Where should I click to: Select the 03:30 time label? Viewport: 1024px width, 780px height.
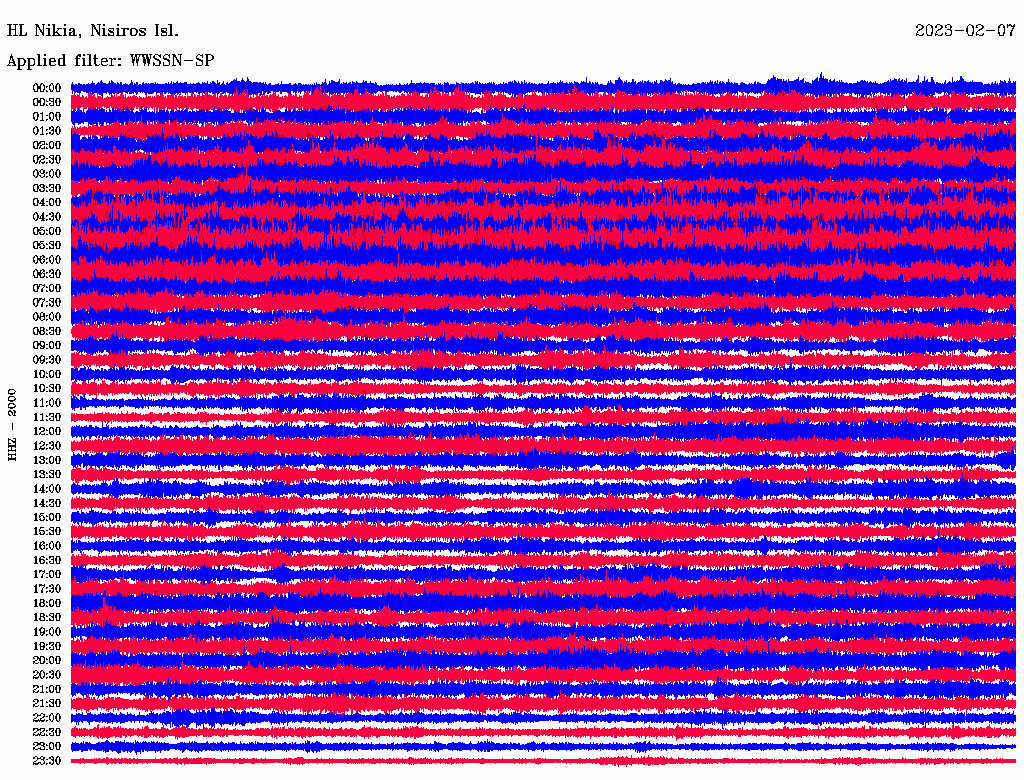pyautogui.click(x=47, y=188)
